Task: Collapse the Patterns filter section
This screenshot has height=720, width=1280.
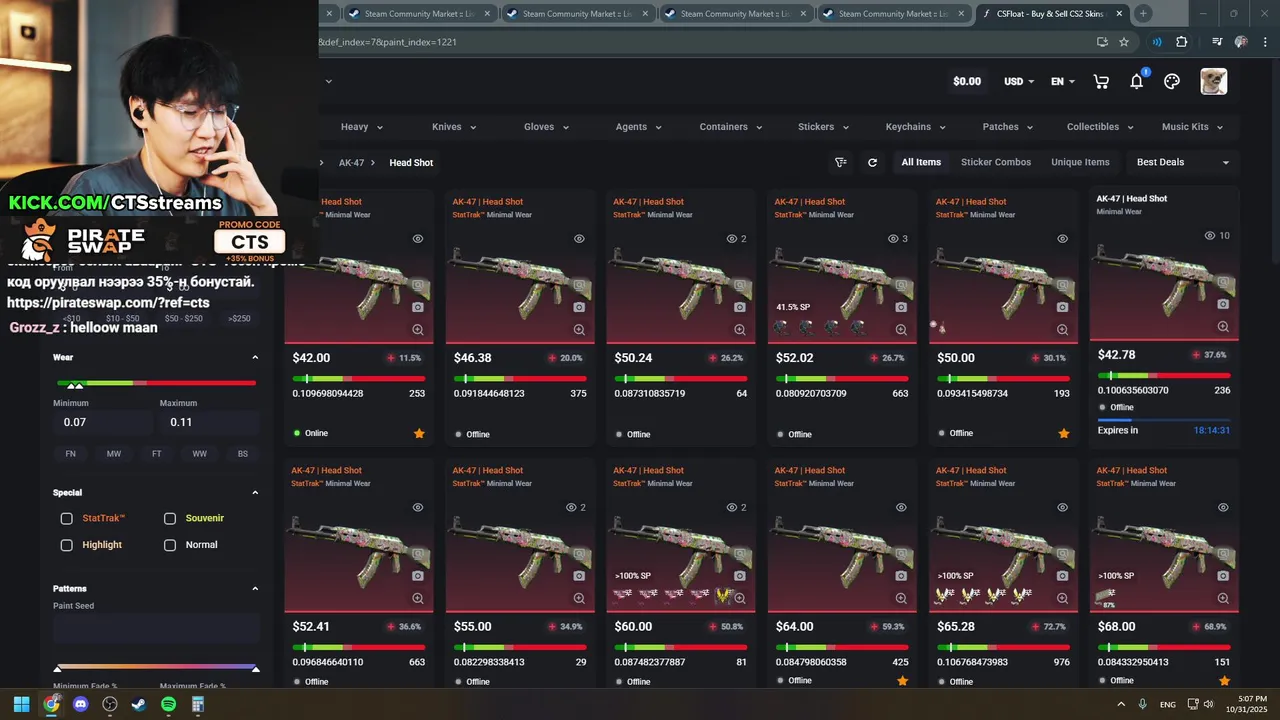Action: click(255, 589)
